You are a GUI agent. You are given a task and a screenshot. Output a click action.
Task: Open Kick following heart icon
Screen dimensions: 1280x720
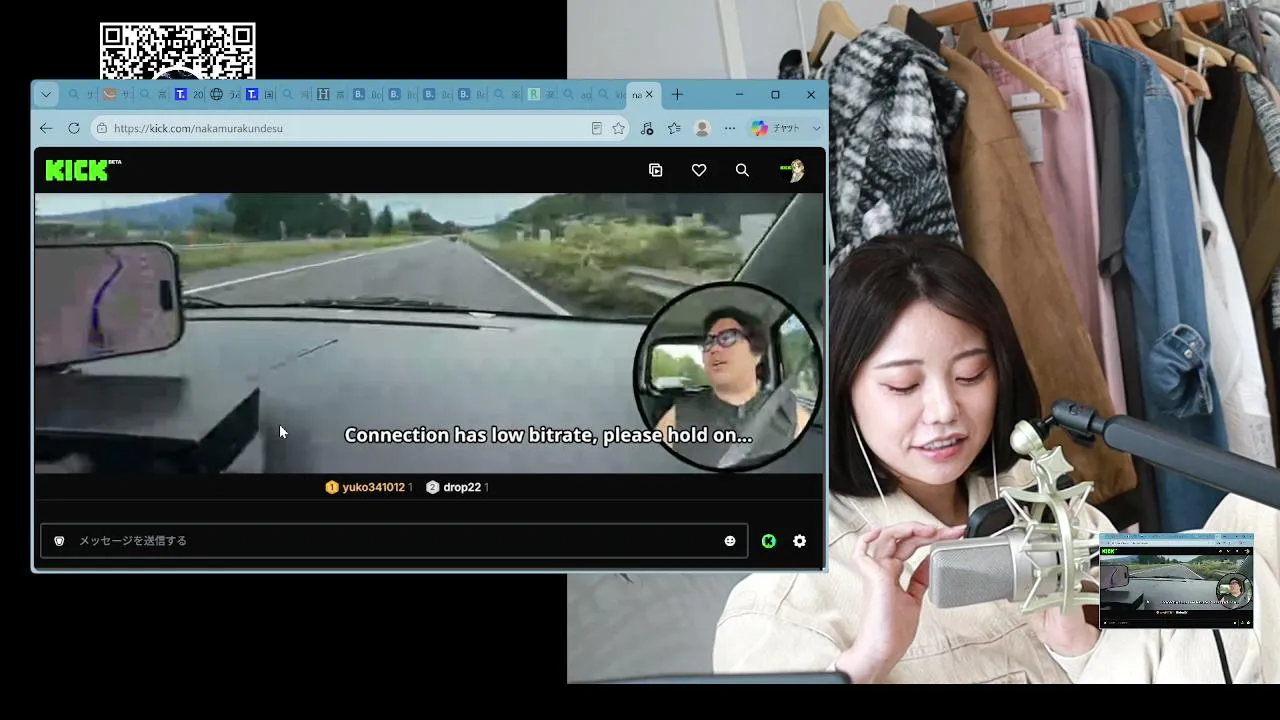click(699, 170)
